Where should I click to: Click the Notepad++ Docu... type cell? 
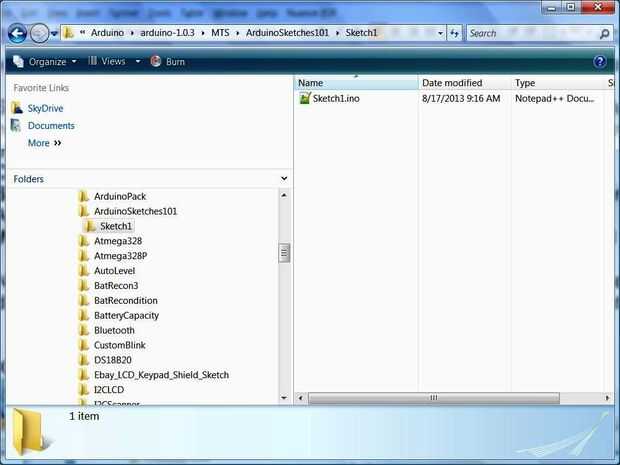pos(554,98)
